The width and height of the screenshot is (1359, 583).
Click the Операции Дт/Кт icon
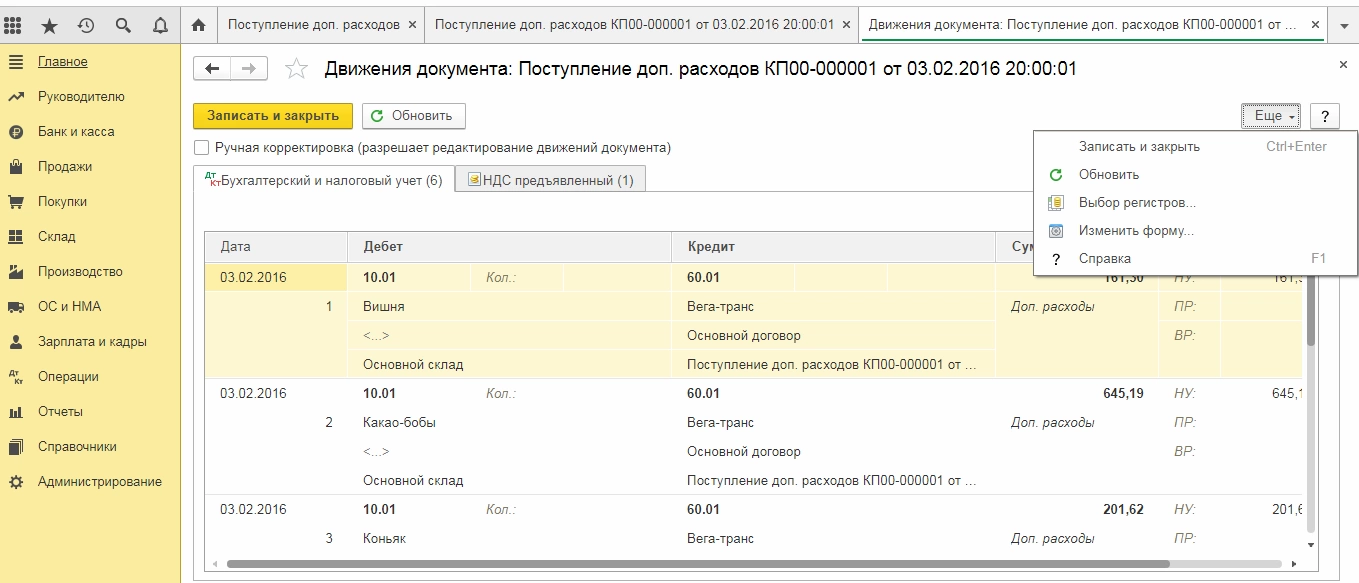16,377
